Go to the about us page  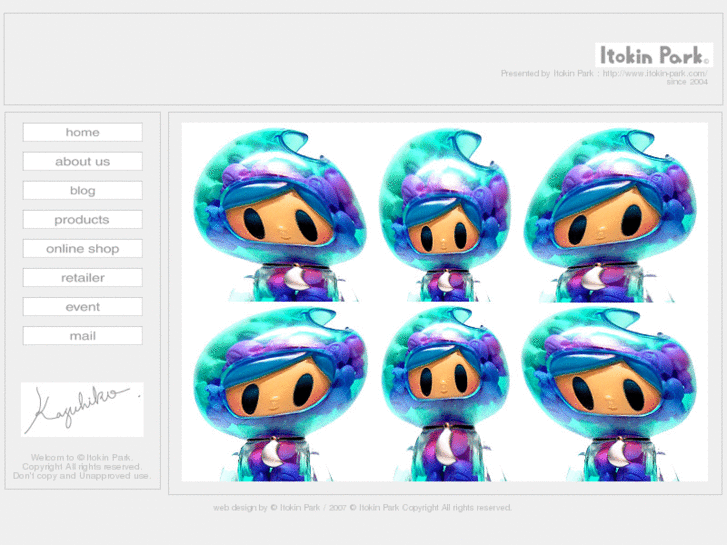tap(83, 161)
